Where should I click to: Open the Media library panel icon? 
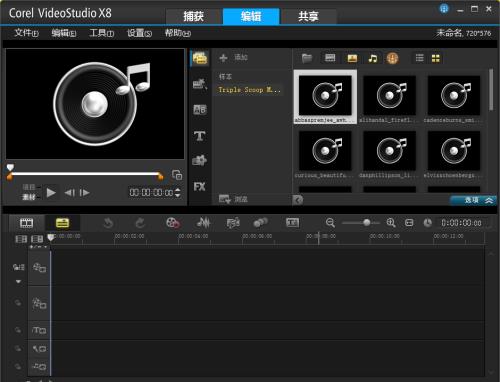(200, 59)
